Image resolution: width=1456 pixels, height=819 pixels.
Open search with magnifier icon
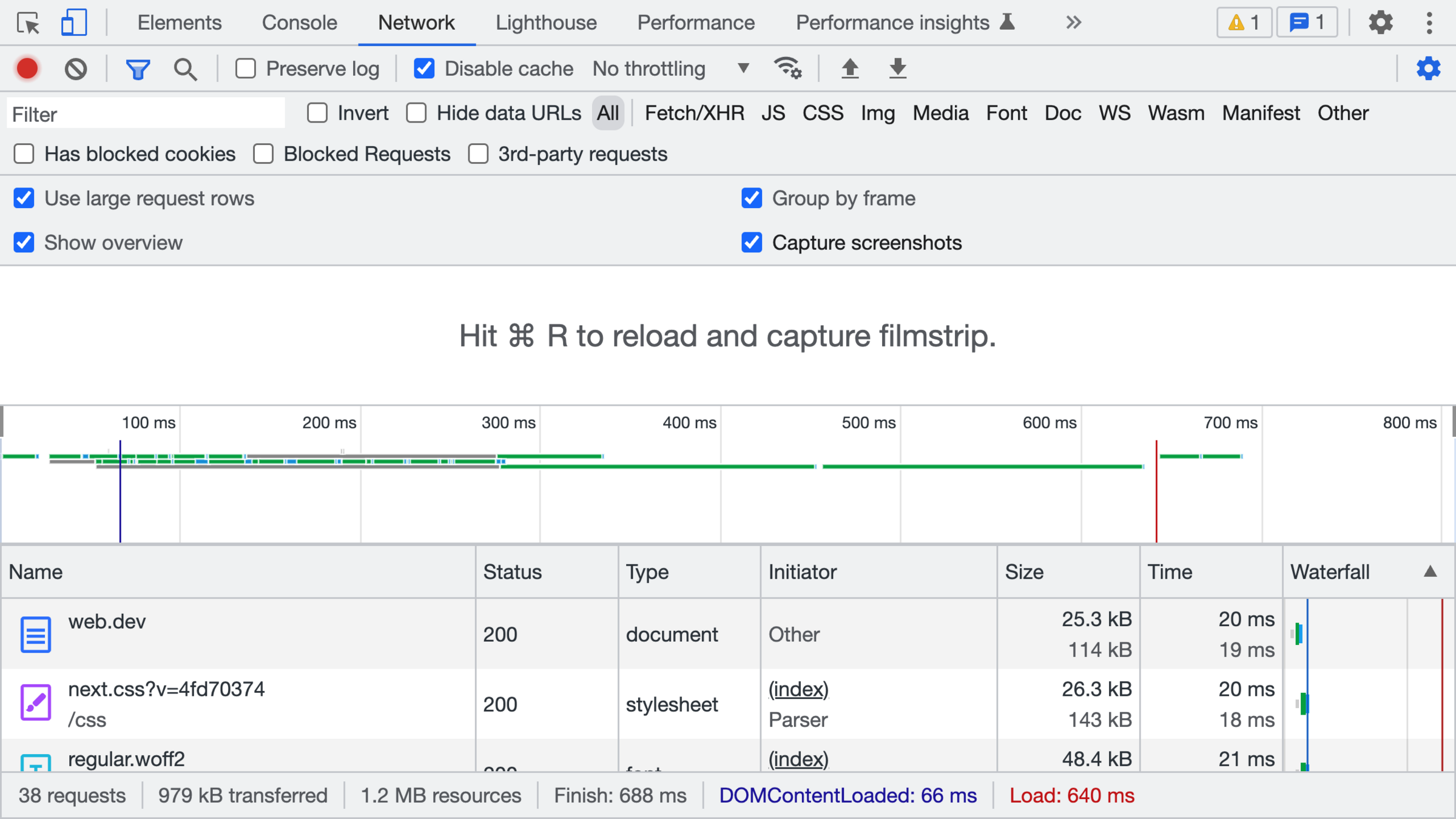click(185, 69)
